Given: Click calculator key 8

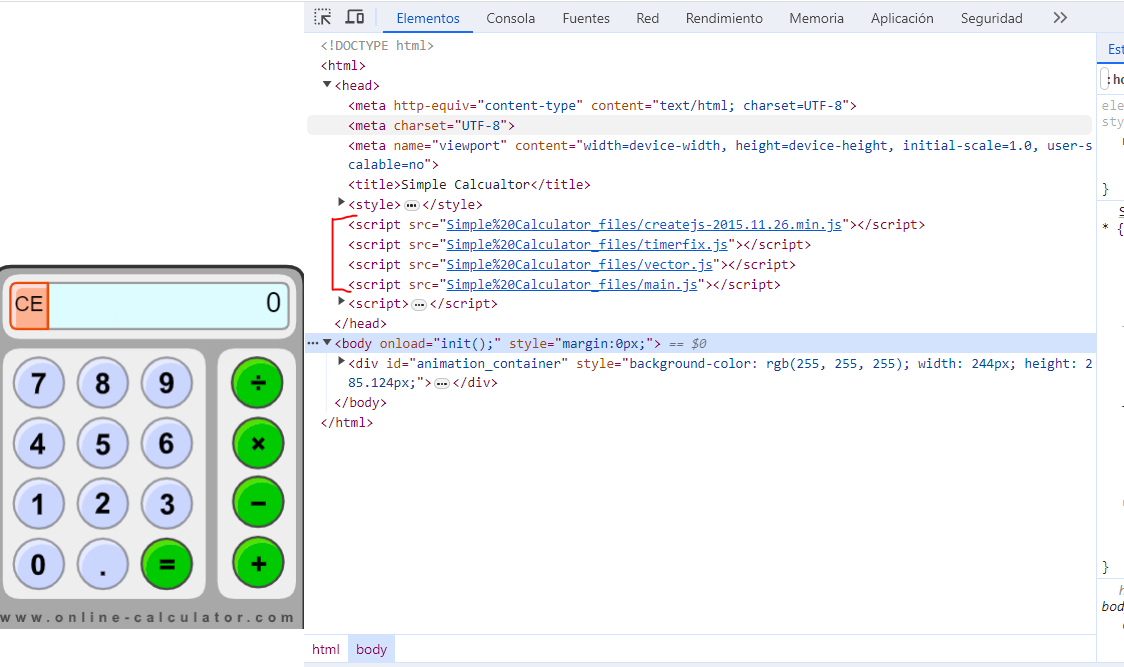Looking at the screenshot, I should click(x=103, y=383).
